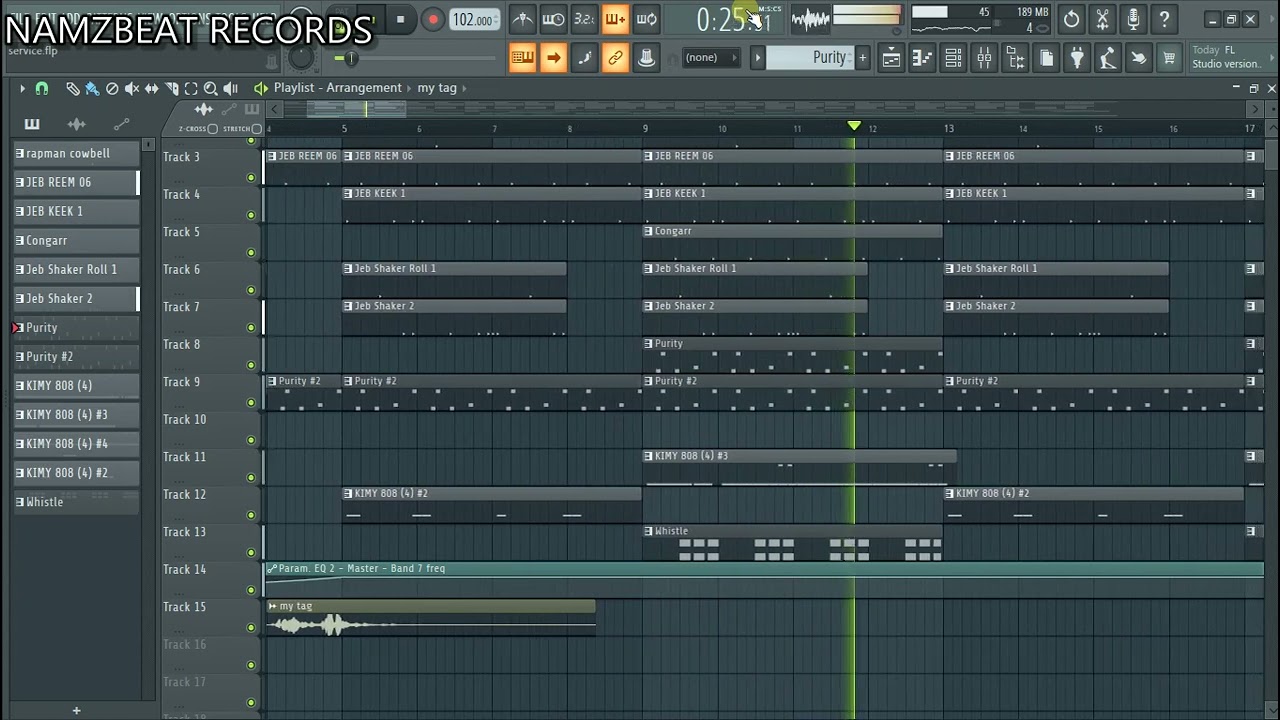Select the Paint brush tool
This screenshot has width=1280, height=720.
(92, 88)
